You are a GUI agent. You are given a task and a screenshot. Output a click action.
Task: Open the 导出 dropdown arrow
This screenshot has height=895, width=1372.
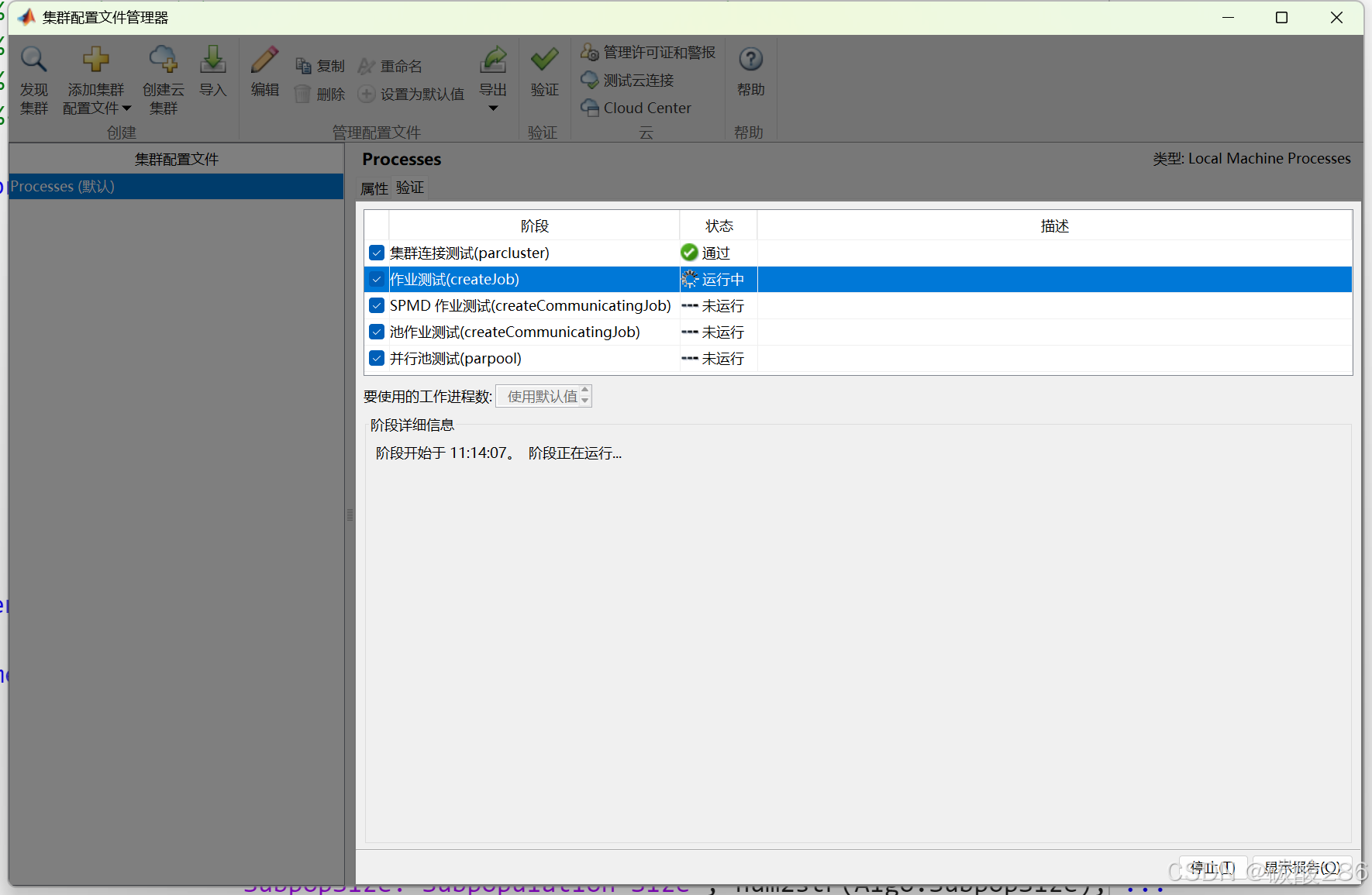pos(493,107)
